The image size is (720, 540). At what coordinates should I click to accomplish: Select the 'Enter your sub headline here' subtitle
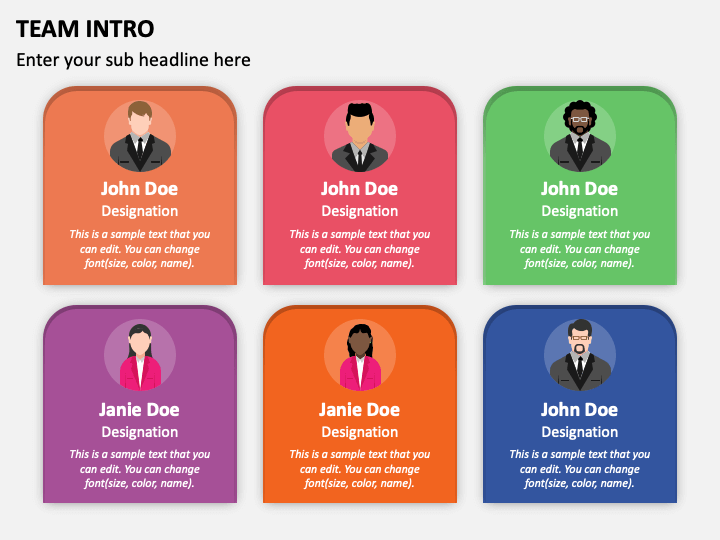(x=133, y=60)
